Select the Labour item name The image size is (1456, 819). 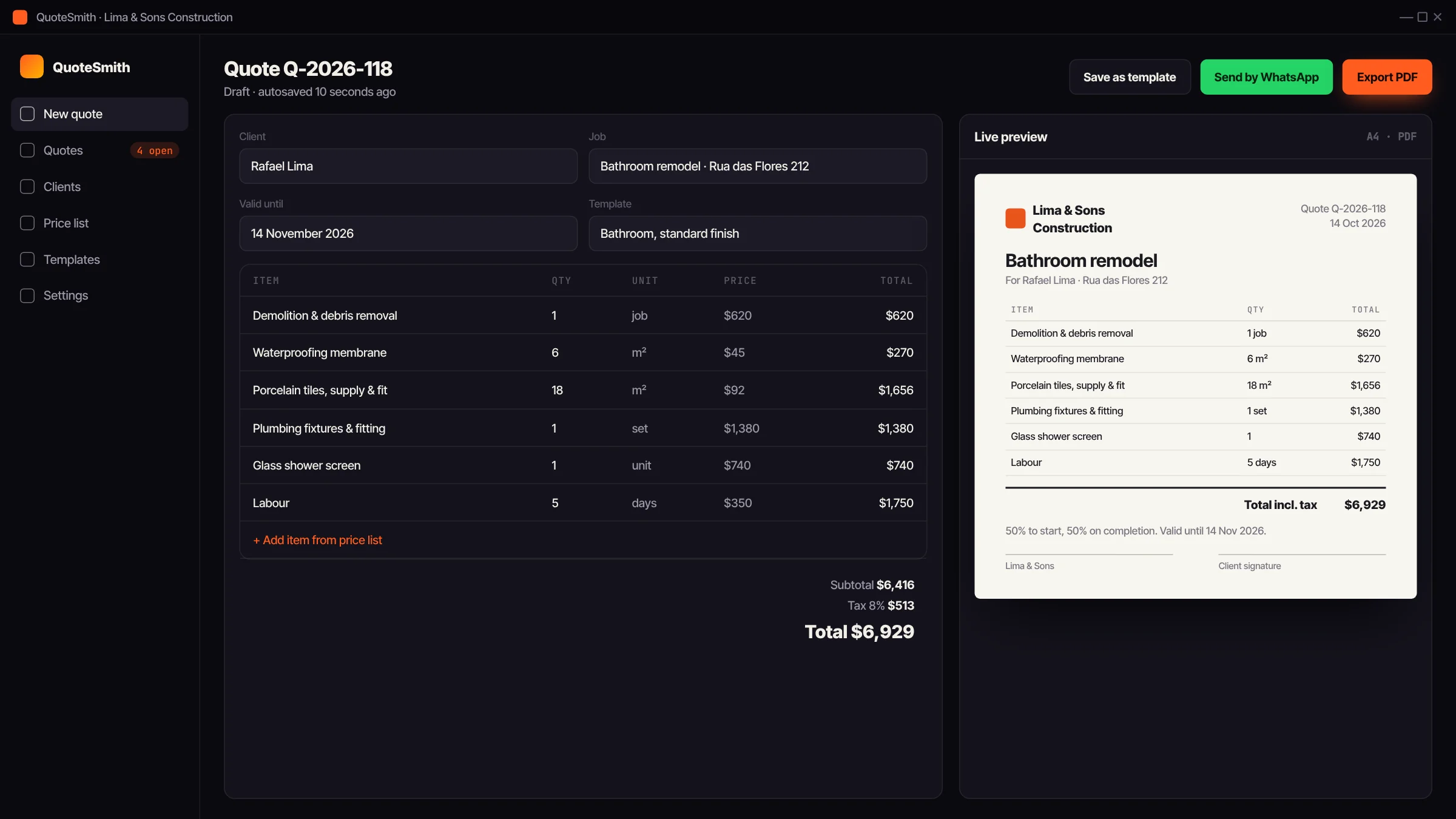[271, 503]
